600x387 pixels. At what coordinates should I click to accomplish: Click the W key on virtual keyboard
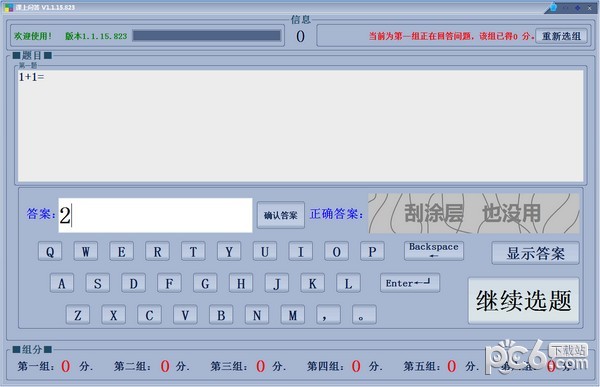click(x=86, y=251)
